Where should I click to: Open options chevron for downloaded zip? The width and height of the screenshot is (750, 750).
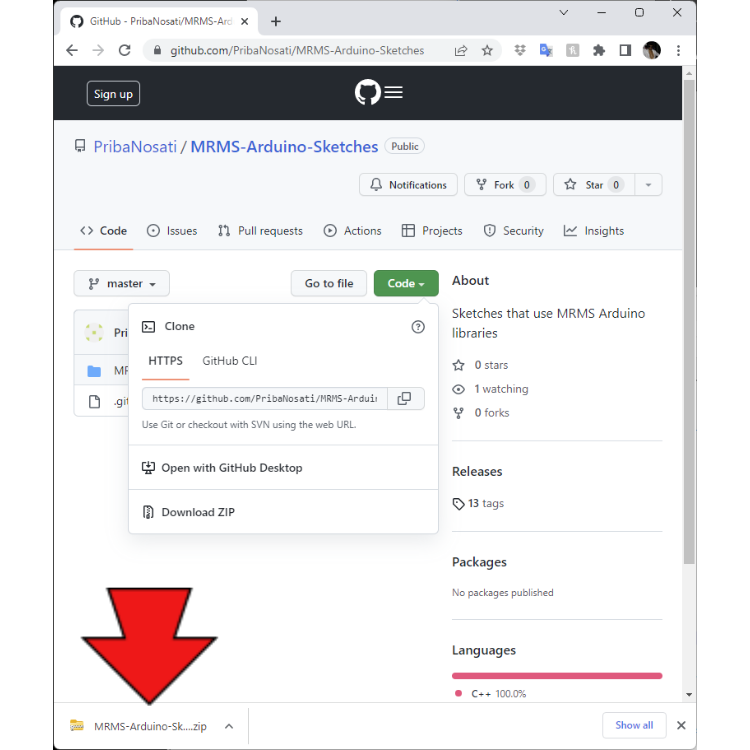pos(229,726)
